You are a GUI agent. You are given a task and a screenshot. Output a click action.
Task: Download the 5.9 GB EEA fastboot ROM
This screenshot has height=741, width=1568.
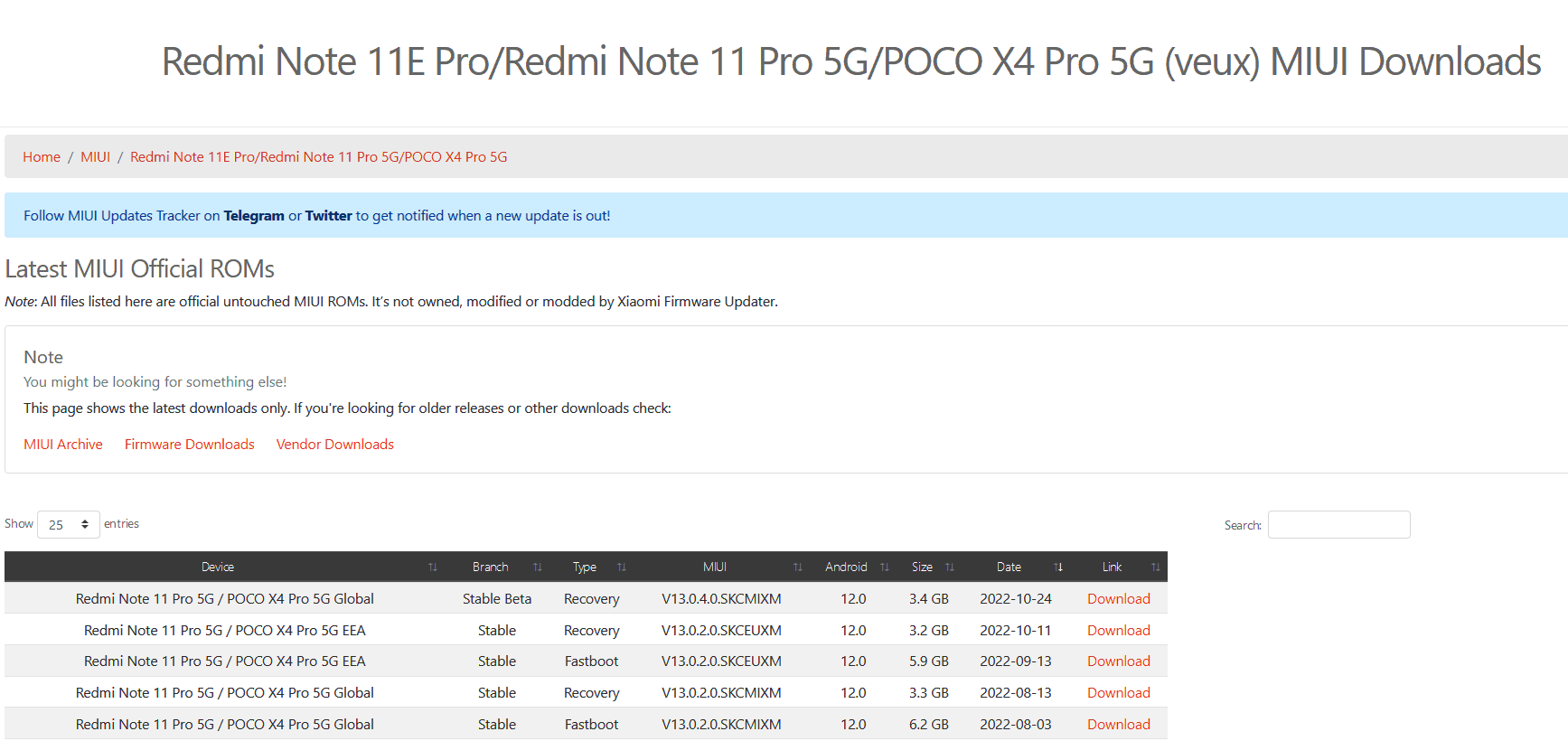[1118, 661]
